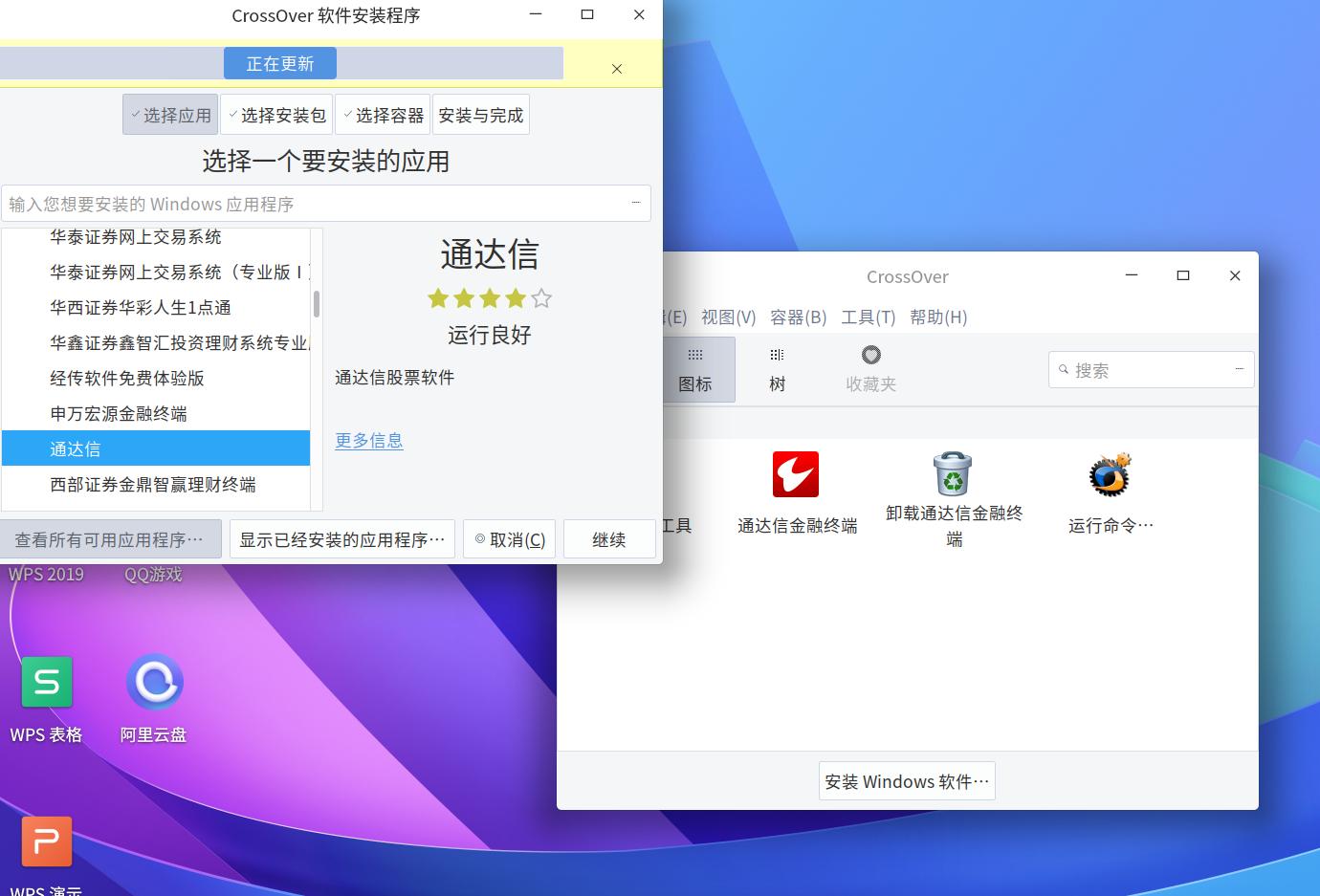
Task: Toggle the checked 选择安装包 step
Action: click(276, 114)
